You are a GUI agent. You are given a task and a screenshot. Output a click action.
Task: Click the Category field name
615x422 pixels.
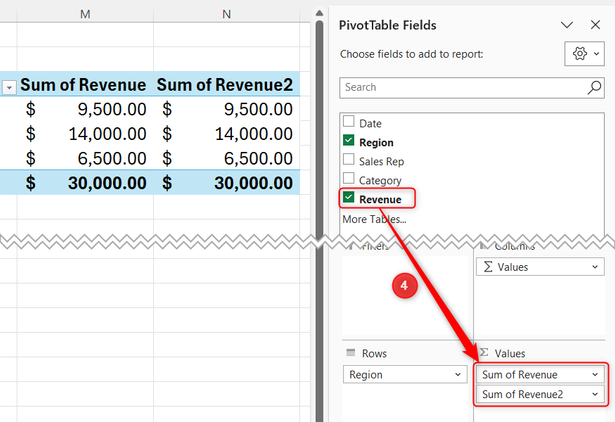click(x=380, y=180)
